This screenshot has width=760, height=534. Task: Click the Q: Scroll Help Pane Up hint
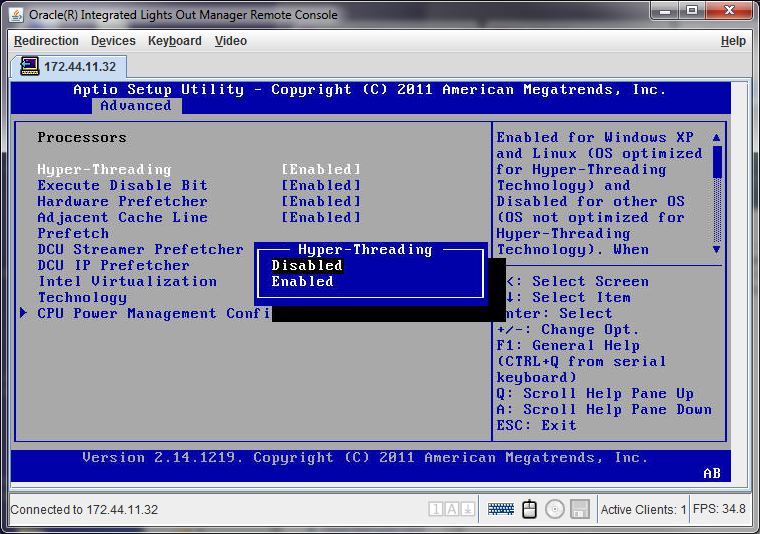tap(595, 393)
